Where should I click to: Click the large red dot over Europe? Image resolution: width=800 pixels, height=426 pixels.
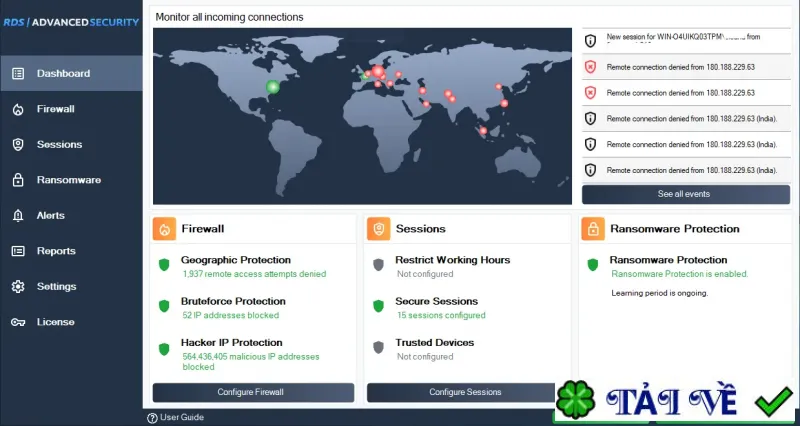coord(378,71)
